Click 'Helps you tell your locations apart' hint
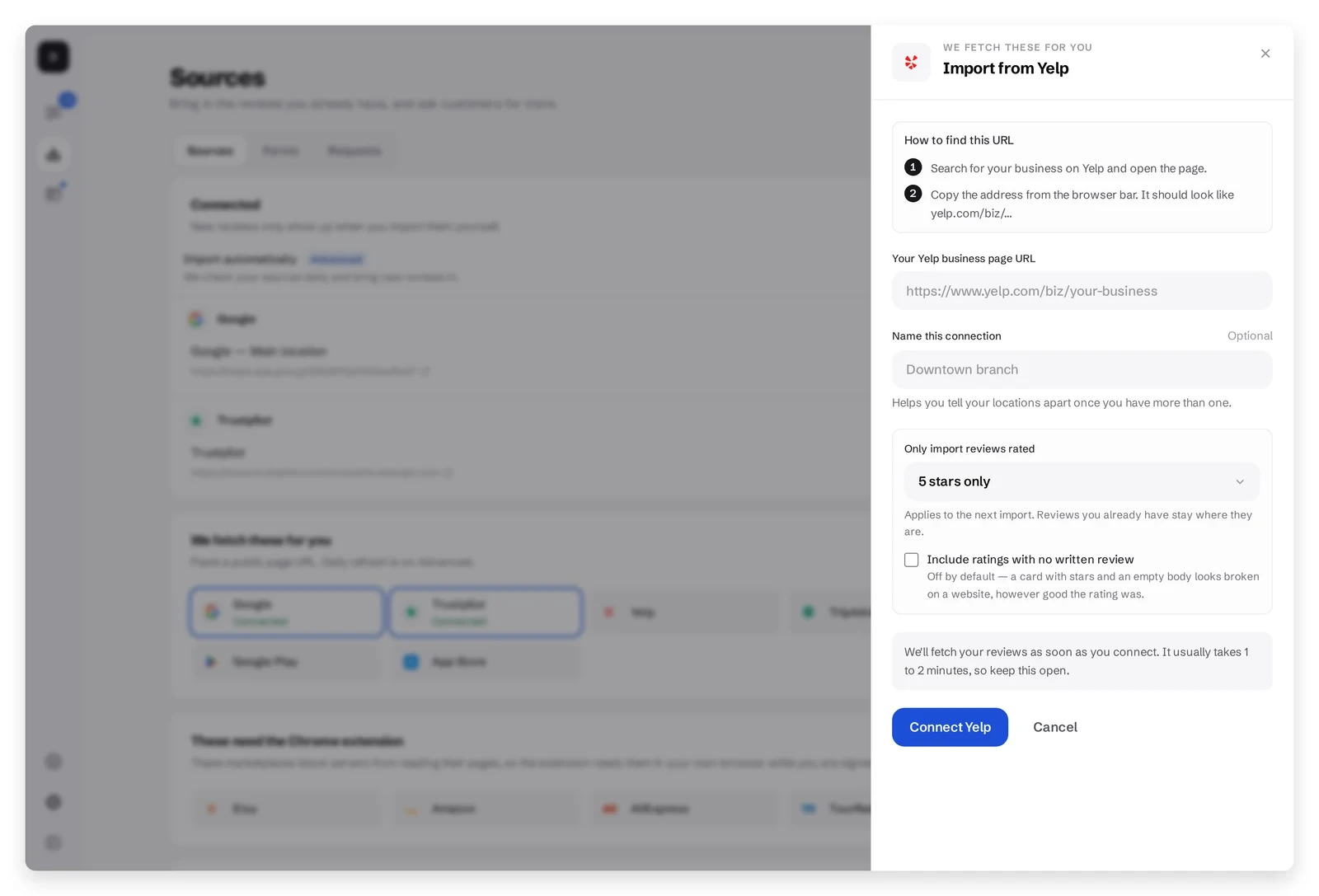Image resolution: width=1319 pixels, height=896 pixels. [1062, 403]
